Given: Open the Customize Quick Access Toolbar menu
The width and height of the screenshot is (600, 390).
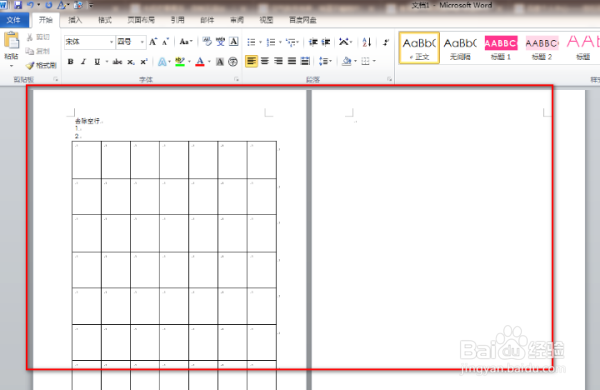Looking at the screenshot, I should (x=91, y=5).
